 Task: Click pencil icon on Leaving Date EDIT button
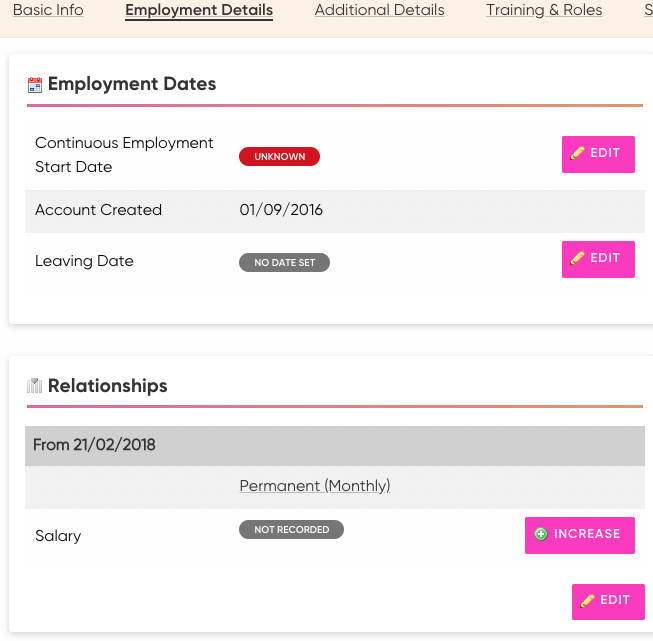(x=577, y=258)
